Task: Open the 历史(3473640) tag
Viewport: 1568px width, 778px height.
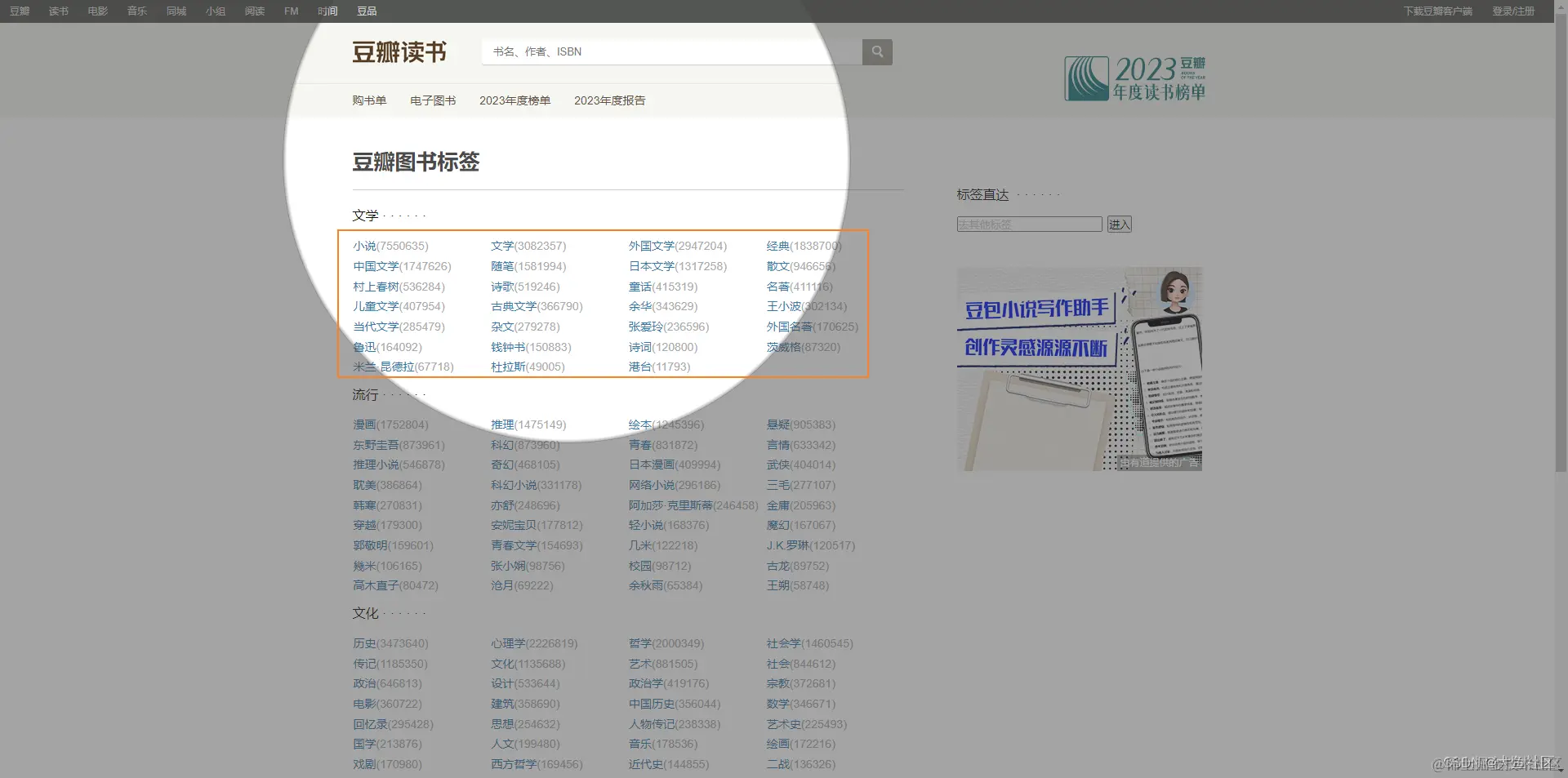Action: (x=390, y=643)
